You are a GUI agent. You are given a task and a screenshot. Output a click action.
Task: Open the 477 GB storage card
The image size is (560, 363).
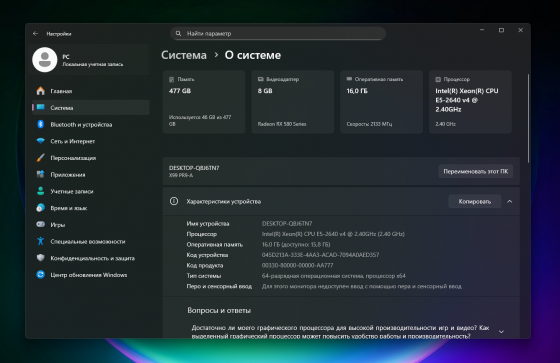coord(204,102)
